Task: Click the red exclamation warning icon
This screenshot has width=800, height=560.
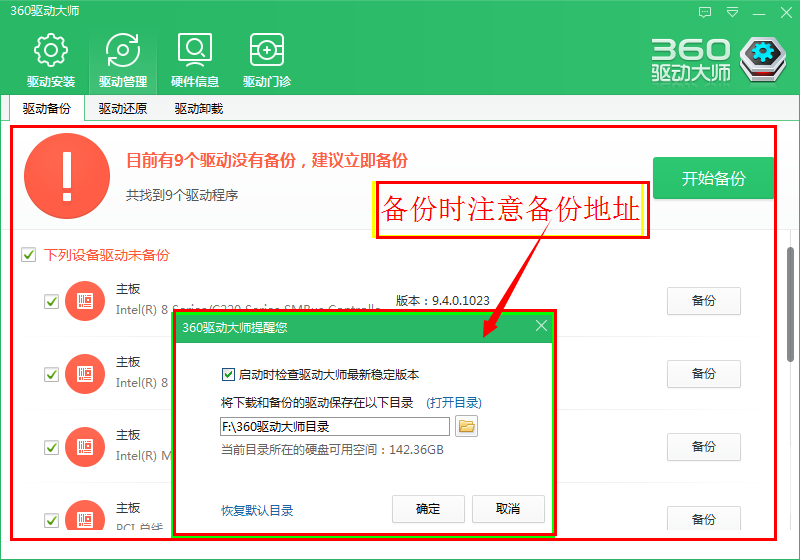Action: 67,176
